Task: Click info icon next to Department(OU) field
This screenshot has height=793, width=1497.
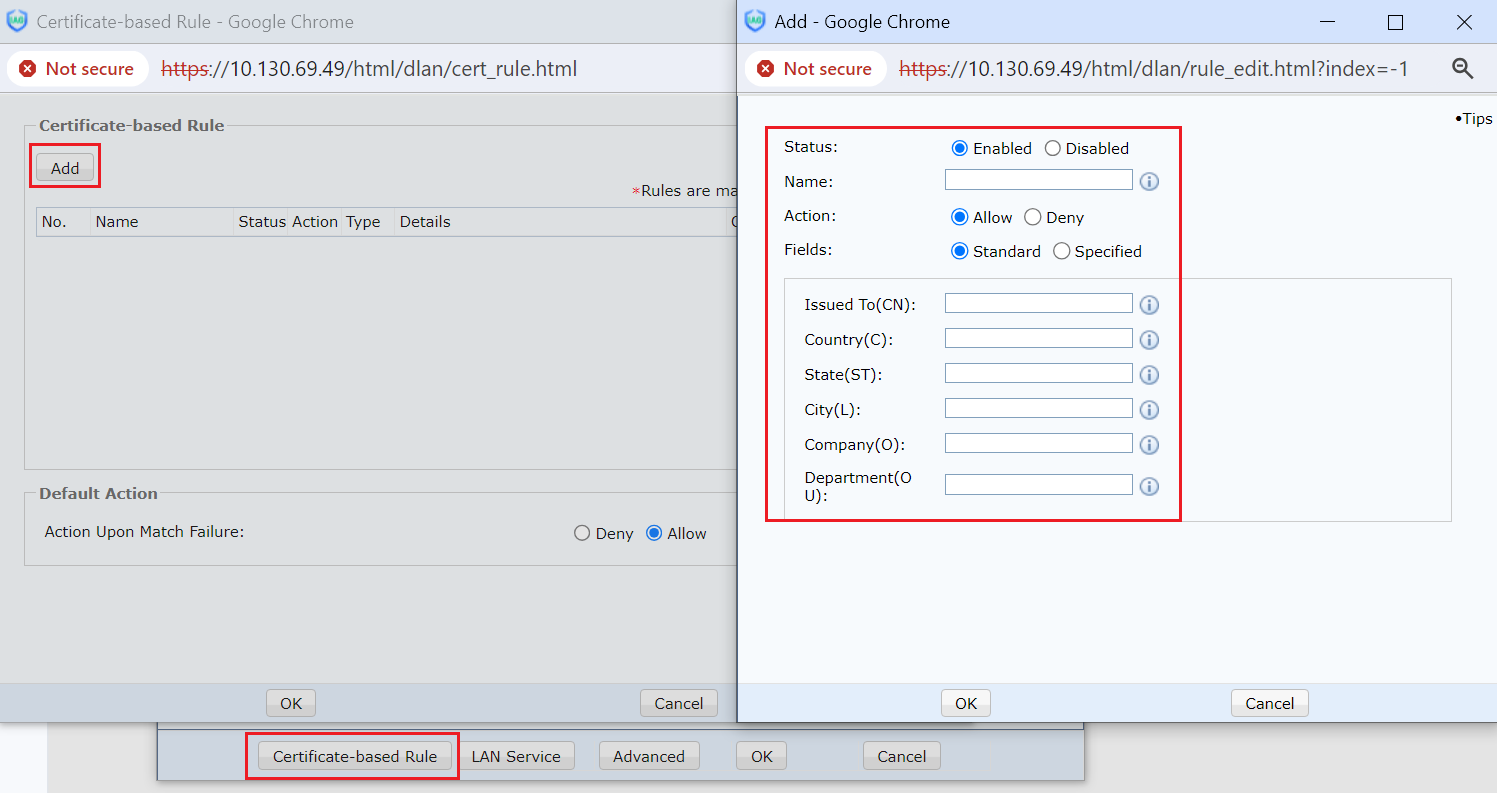Action: coord(1149,486)
